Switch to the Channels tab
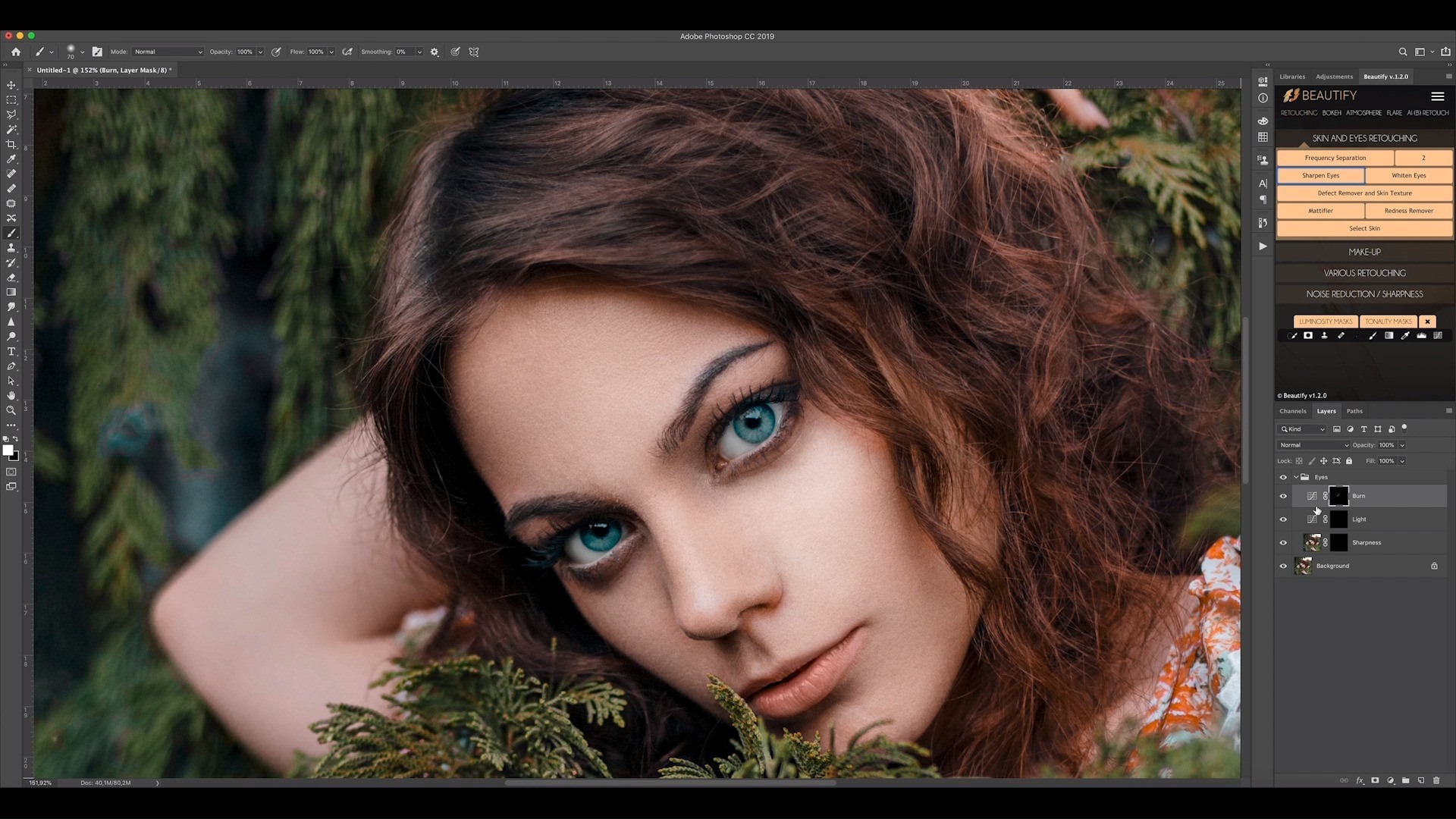This screenshot has width=1456, height=819. click(1293, 411)
